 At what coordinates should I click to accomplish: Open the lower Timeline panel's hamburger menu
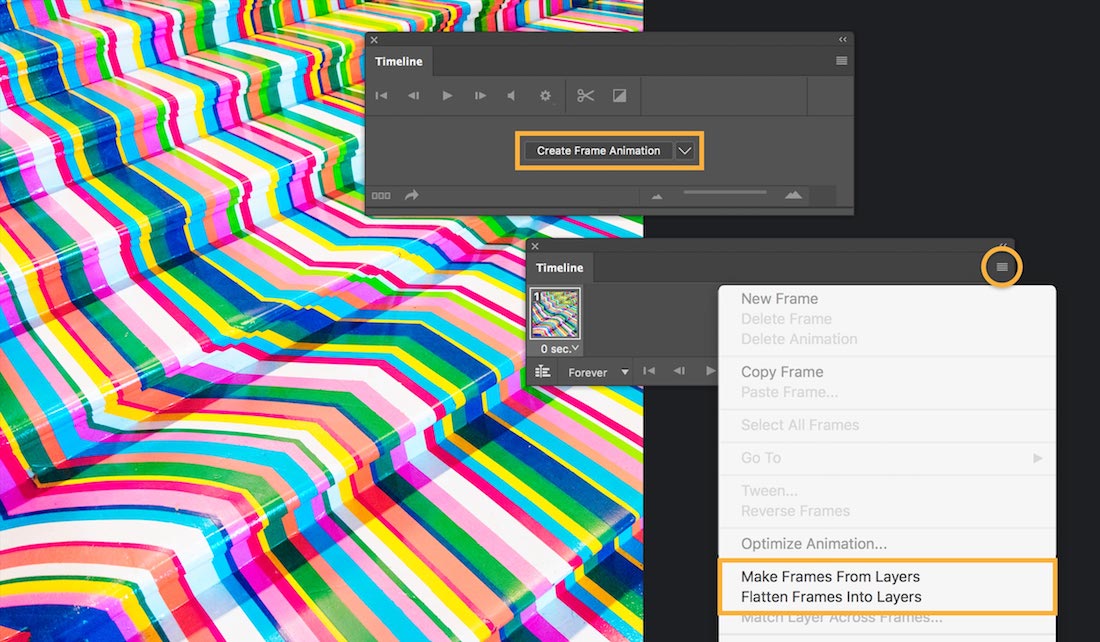coord(1002,267)
